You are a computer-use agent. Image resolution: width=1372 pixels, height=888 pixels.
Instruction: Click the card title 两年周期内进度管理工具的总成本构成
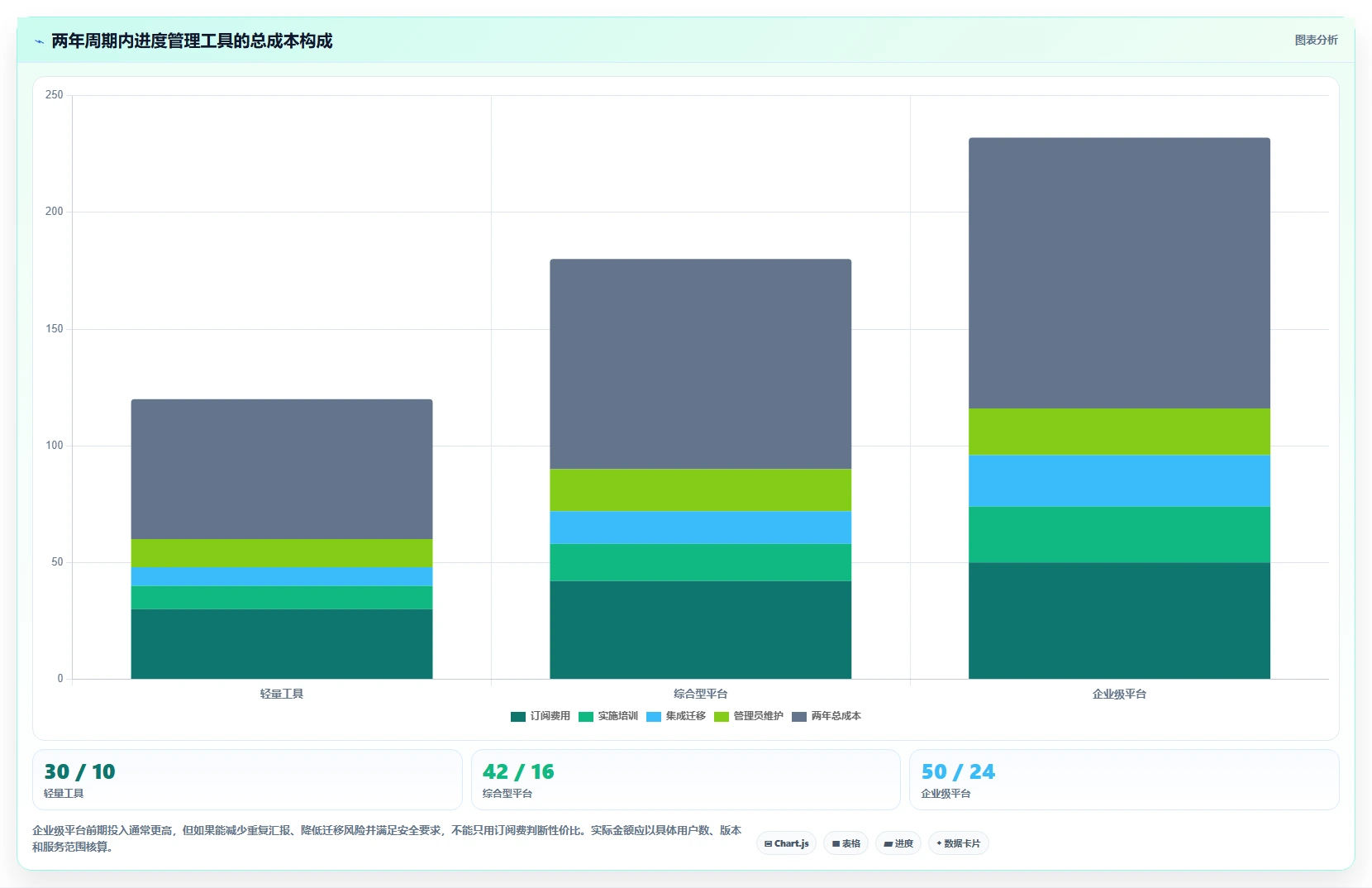192,41
